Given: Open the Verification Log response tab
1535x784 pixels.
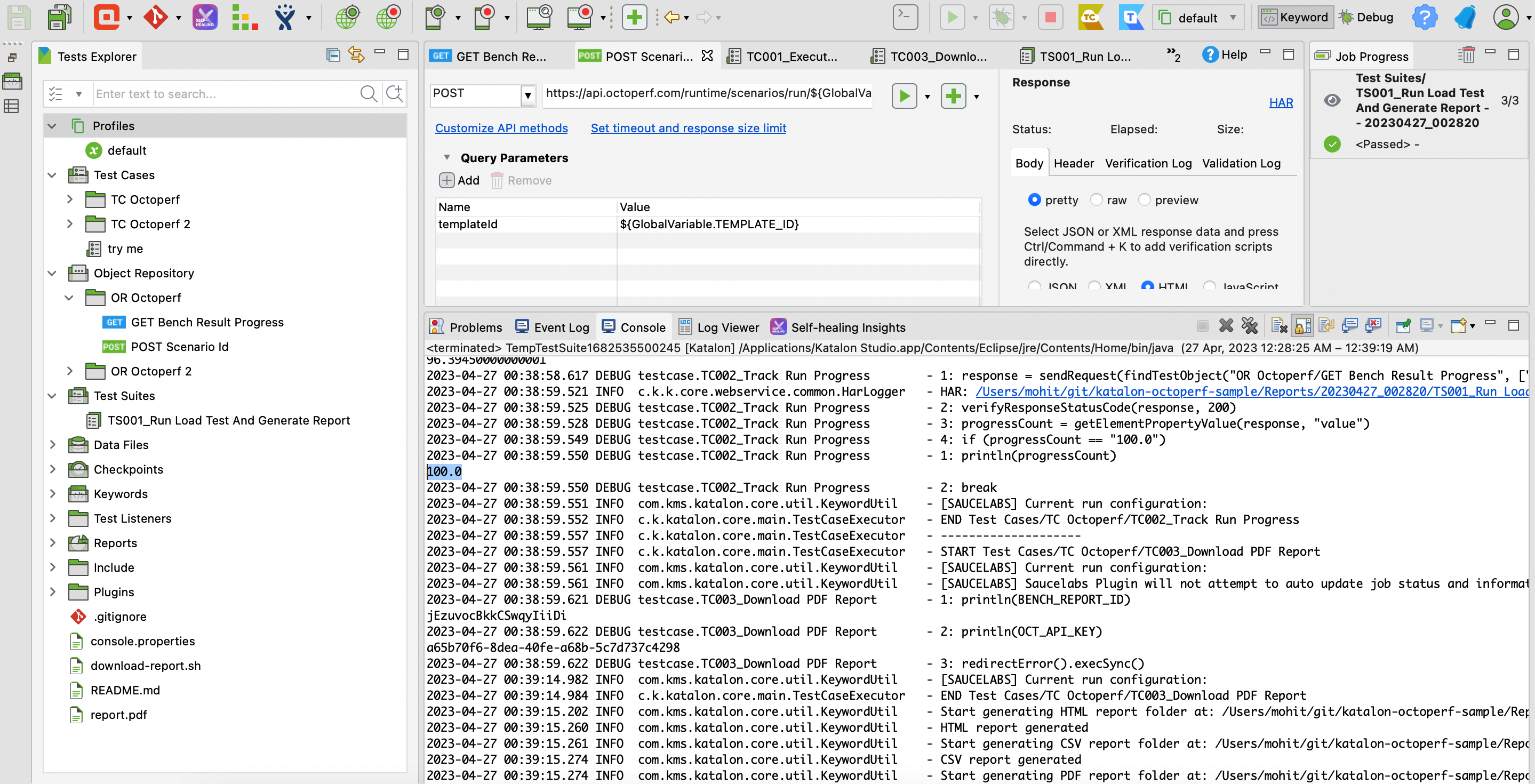Looking at the screenshot, I should (1148, 163).
